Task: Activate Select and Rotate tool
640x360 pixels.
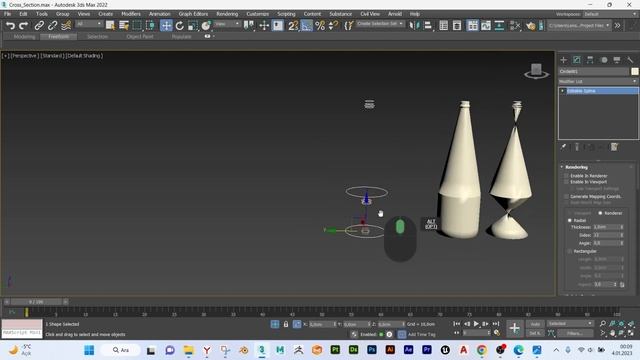Action: click(180, 26)
